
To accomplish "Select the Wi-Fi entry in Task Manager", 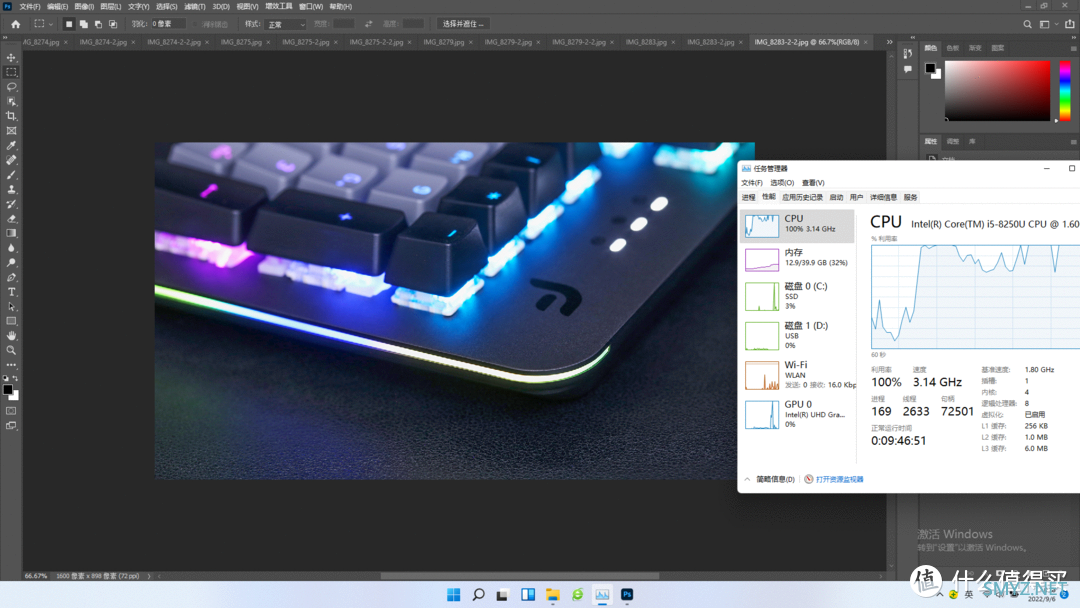I will pyautogui.click(x=798, y=375).
